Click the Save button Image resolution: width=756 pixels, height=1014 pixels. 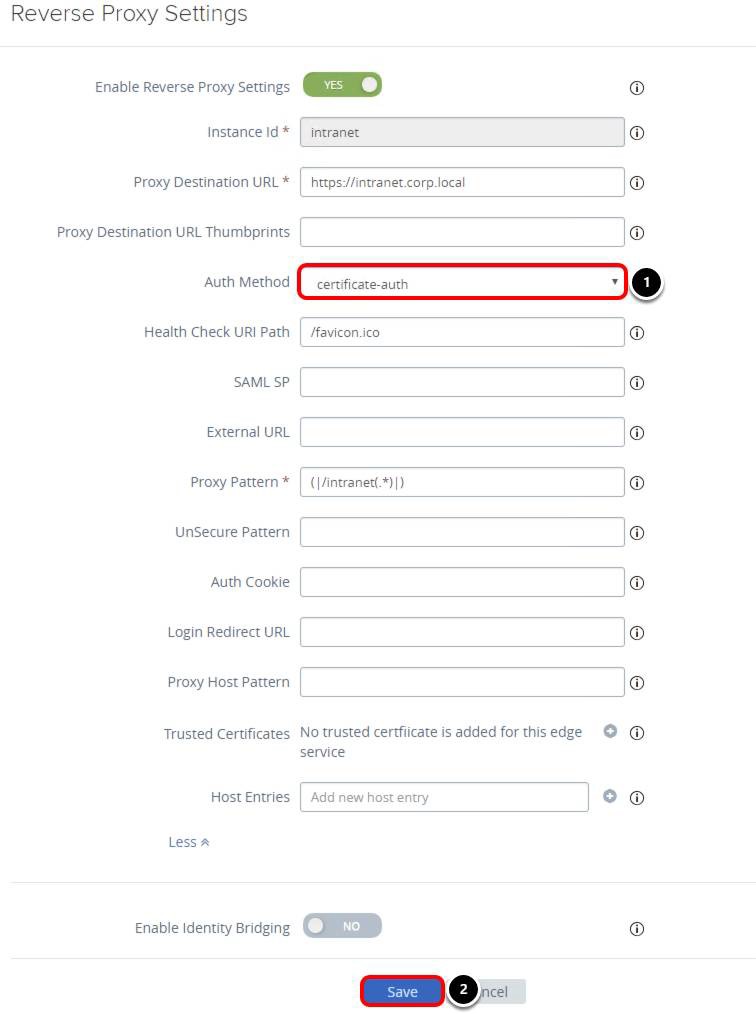(402, 991)
